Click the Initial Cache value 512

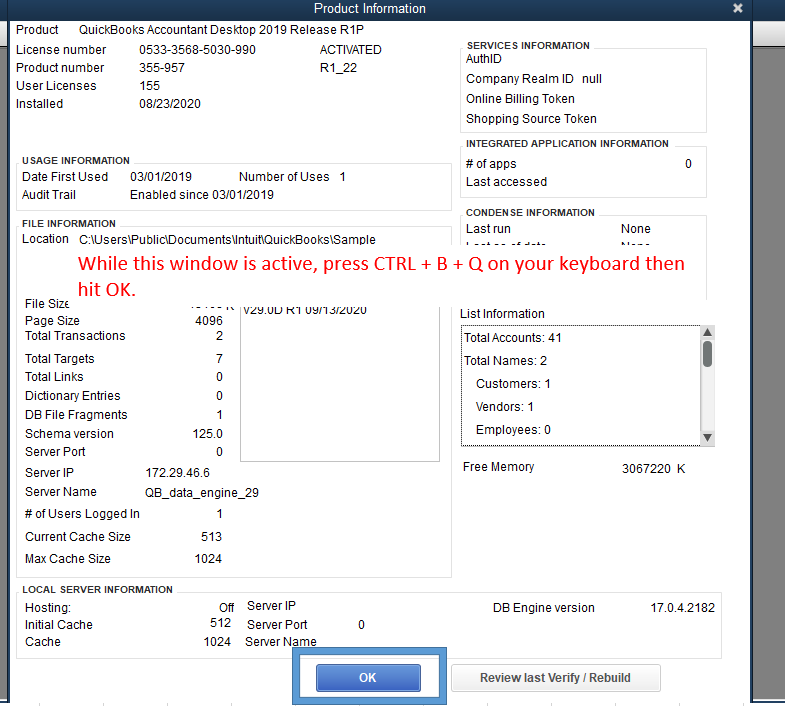220,623
